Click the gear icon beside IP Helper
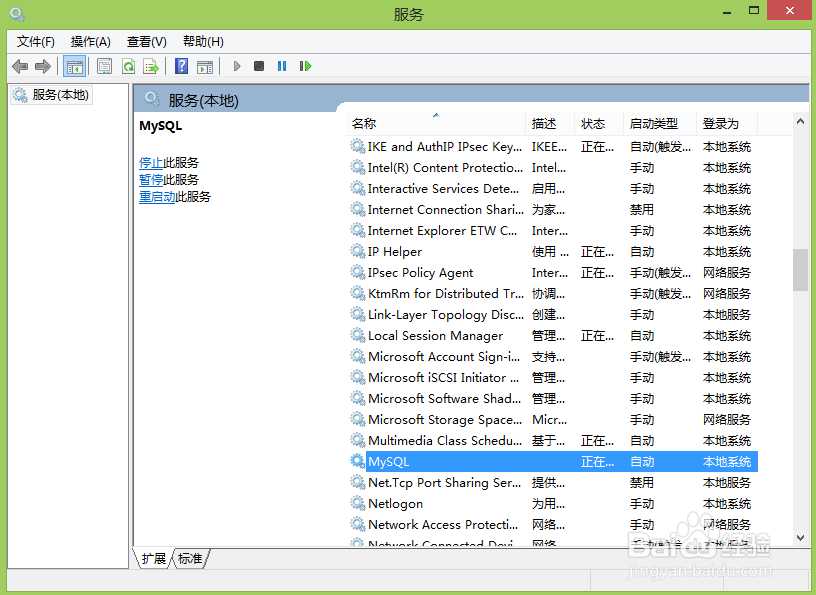The height and width of the screenshot is (595, 816). 358,251
